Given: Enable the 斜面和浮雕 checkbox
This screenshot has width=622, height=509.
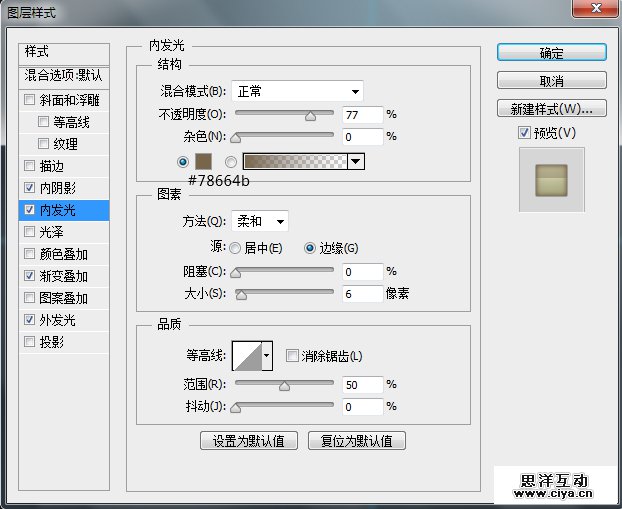Looking at the screenshot, I should pyautogui.click(x=30, y=100).
